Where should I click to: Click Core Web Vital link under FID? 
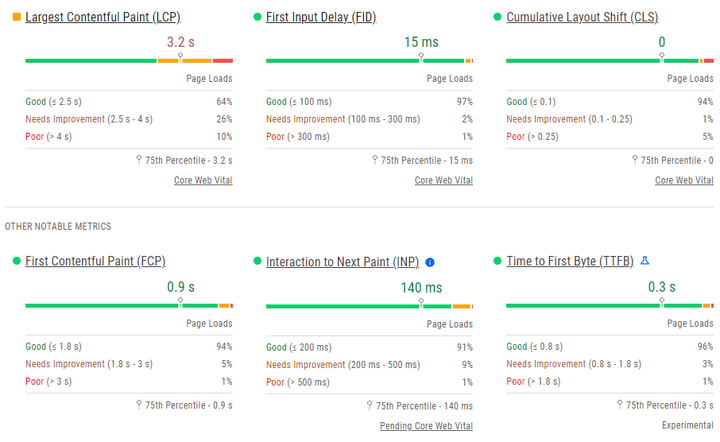click(x=444, y=180)
